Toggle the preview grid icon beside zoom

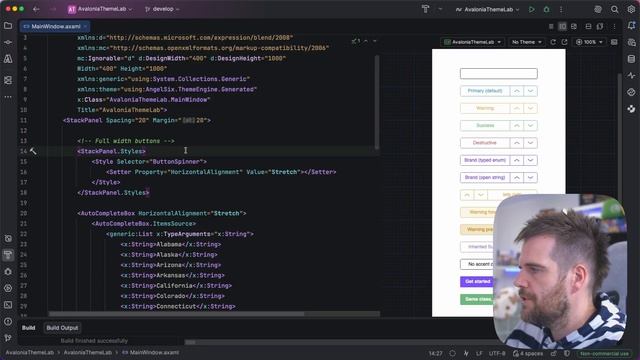614,42
